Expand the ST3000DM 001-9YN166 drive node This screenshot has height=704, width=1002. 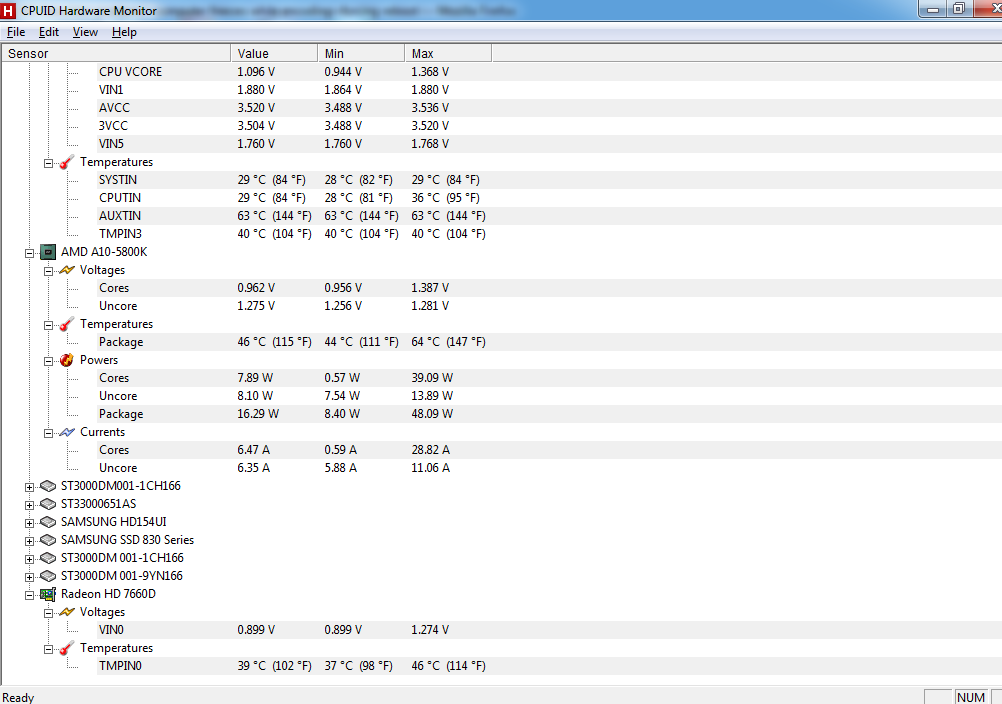point(29,577)
